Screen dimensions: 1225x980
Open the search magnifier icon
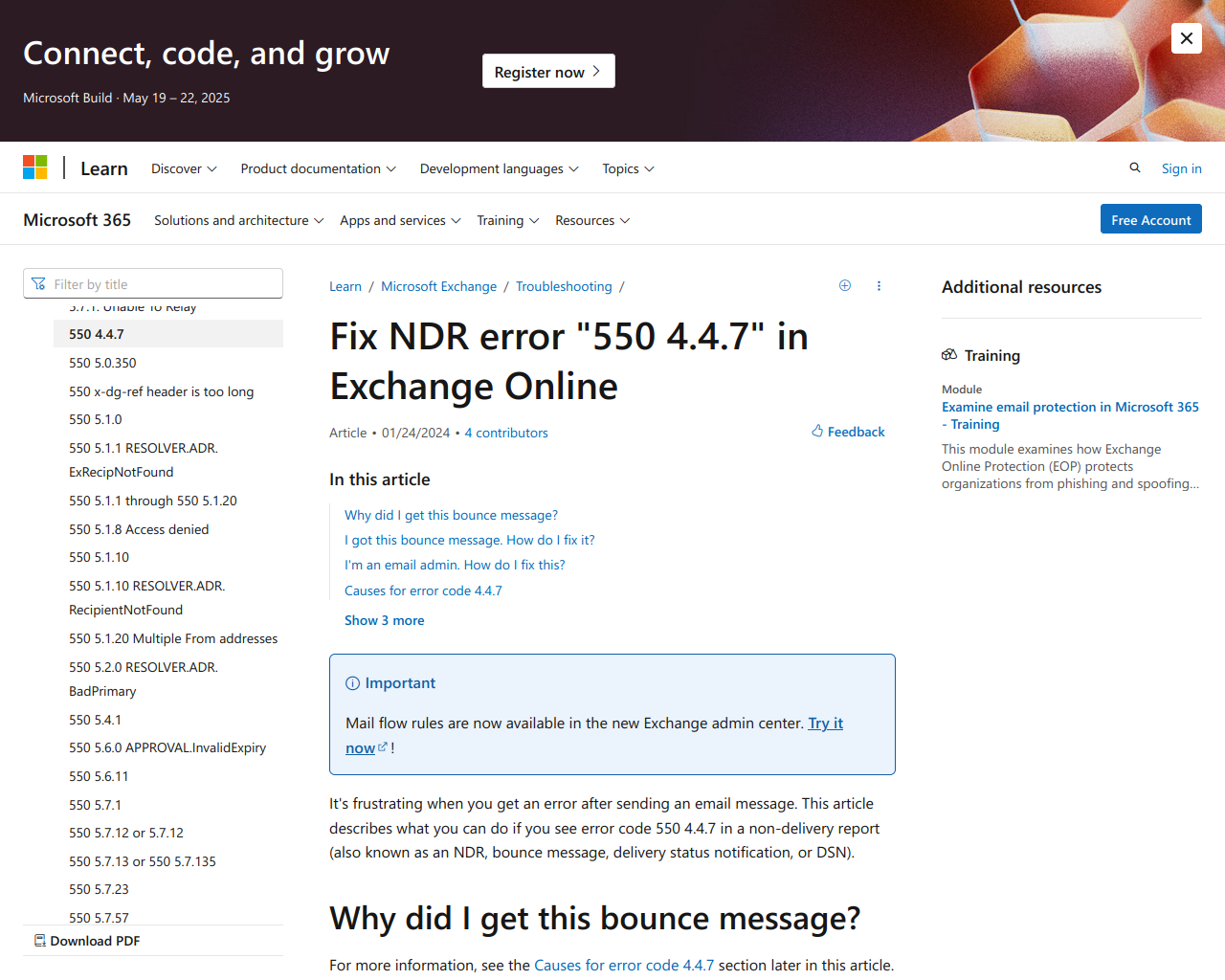[x=1135, y=167]
